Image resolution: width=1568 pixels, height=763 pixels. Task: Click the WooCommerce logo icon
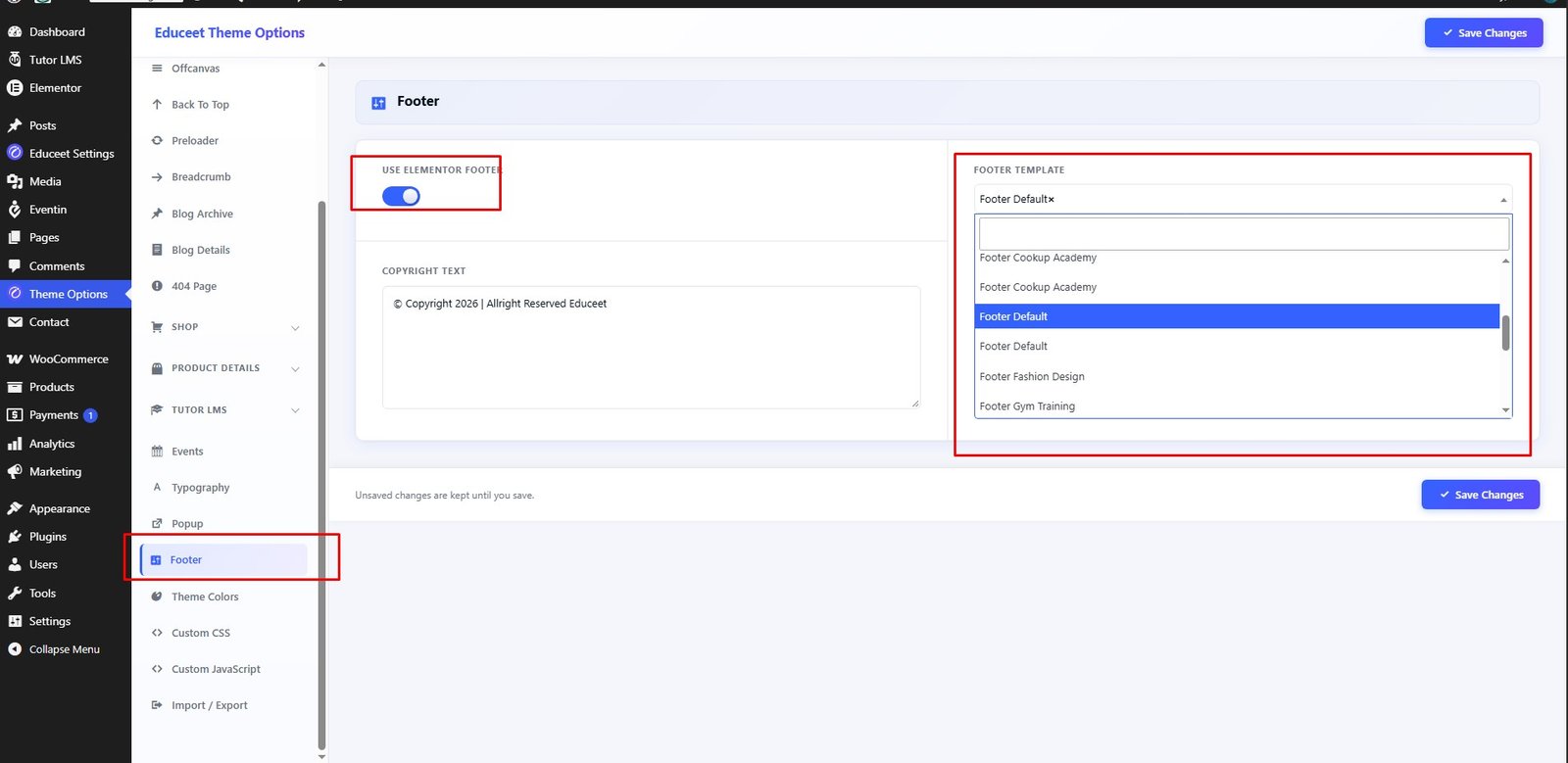coord(15,359)
